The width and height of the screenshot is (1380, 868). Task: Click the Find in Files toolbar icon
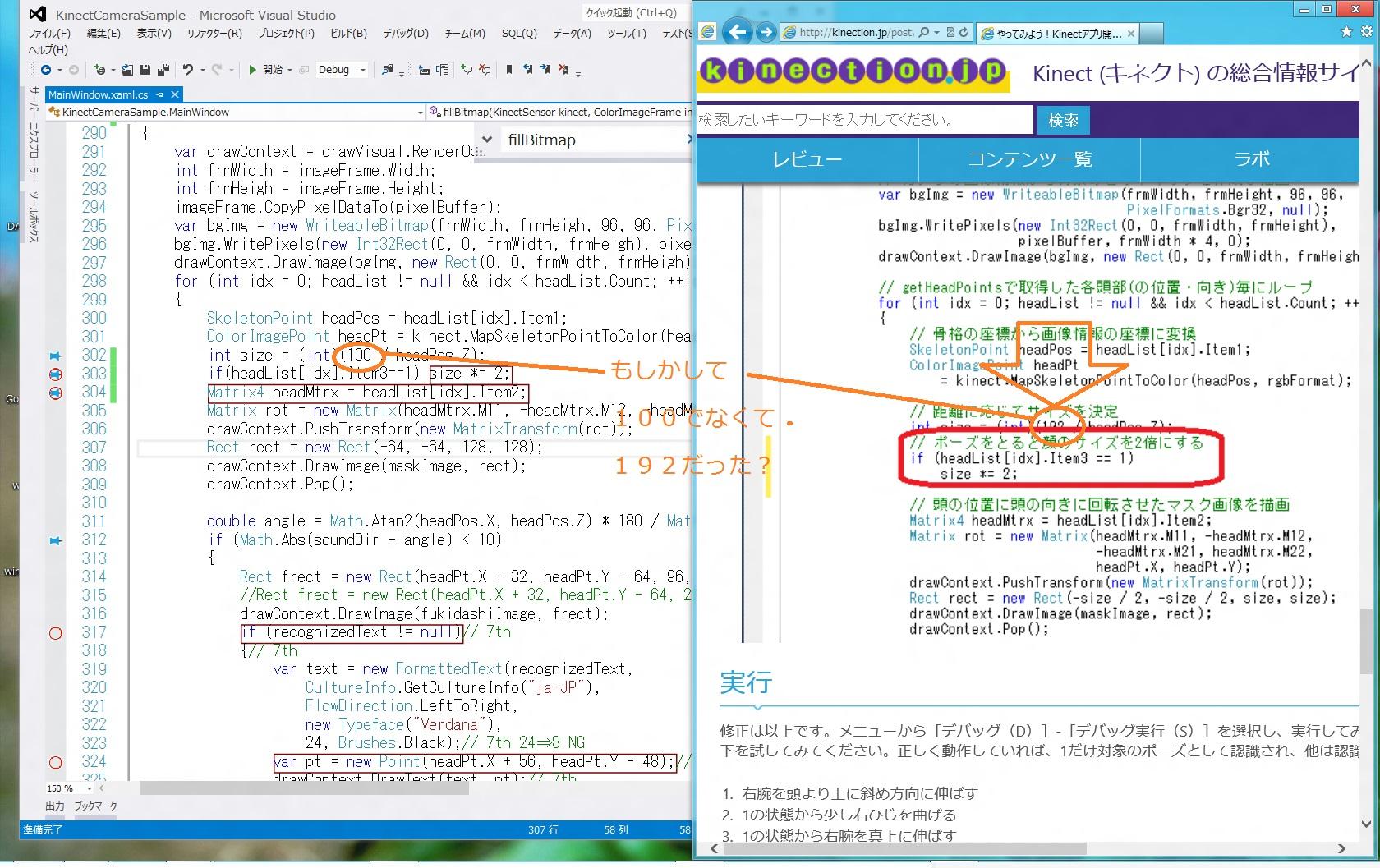[x=387, y=70]
